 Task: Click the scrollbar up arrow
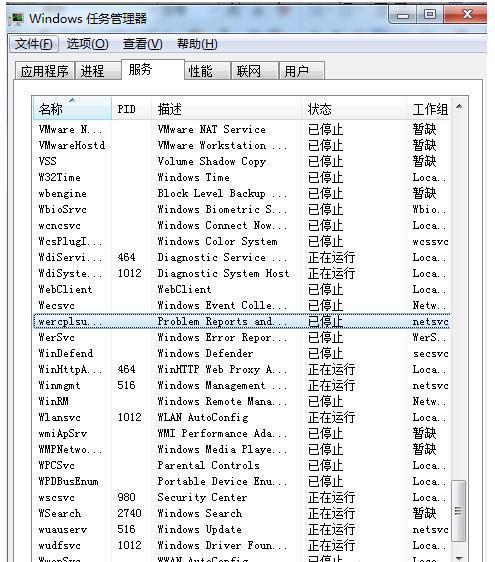click(459, 106)
